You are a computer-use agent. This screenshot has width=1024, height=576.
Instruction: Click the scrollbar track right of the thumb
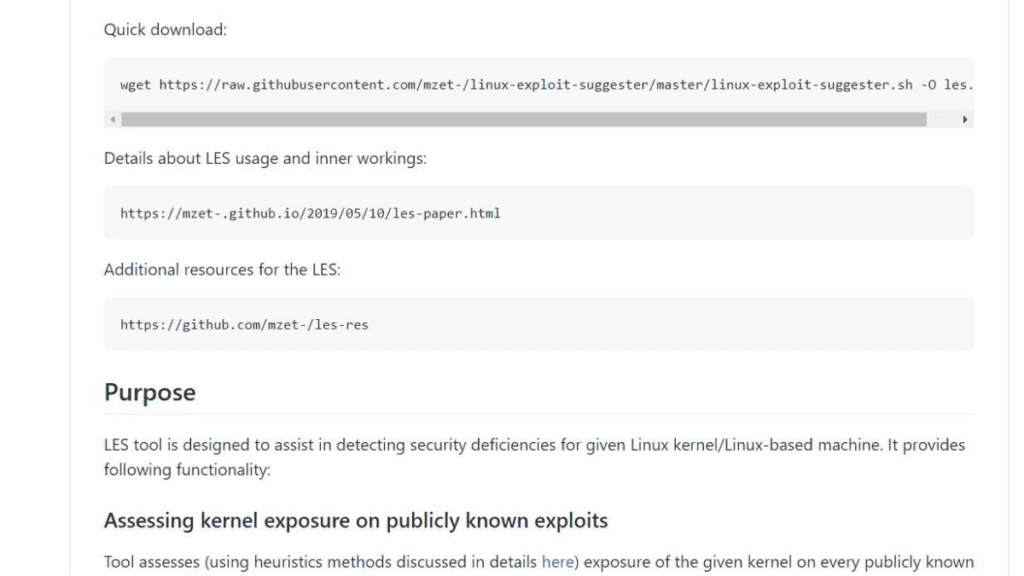942,120
